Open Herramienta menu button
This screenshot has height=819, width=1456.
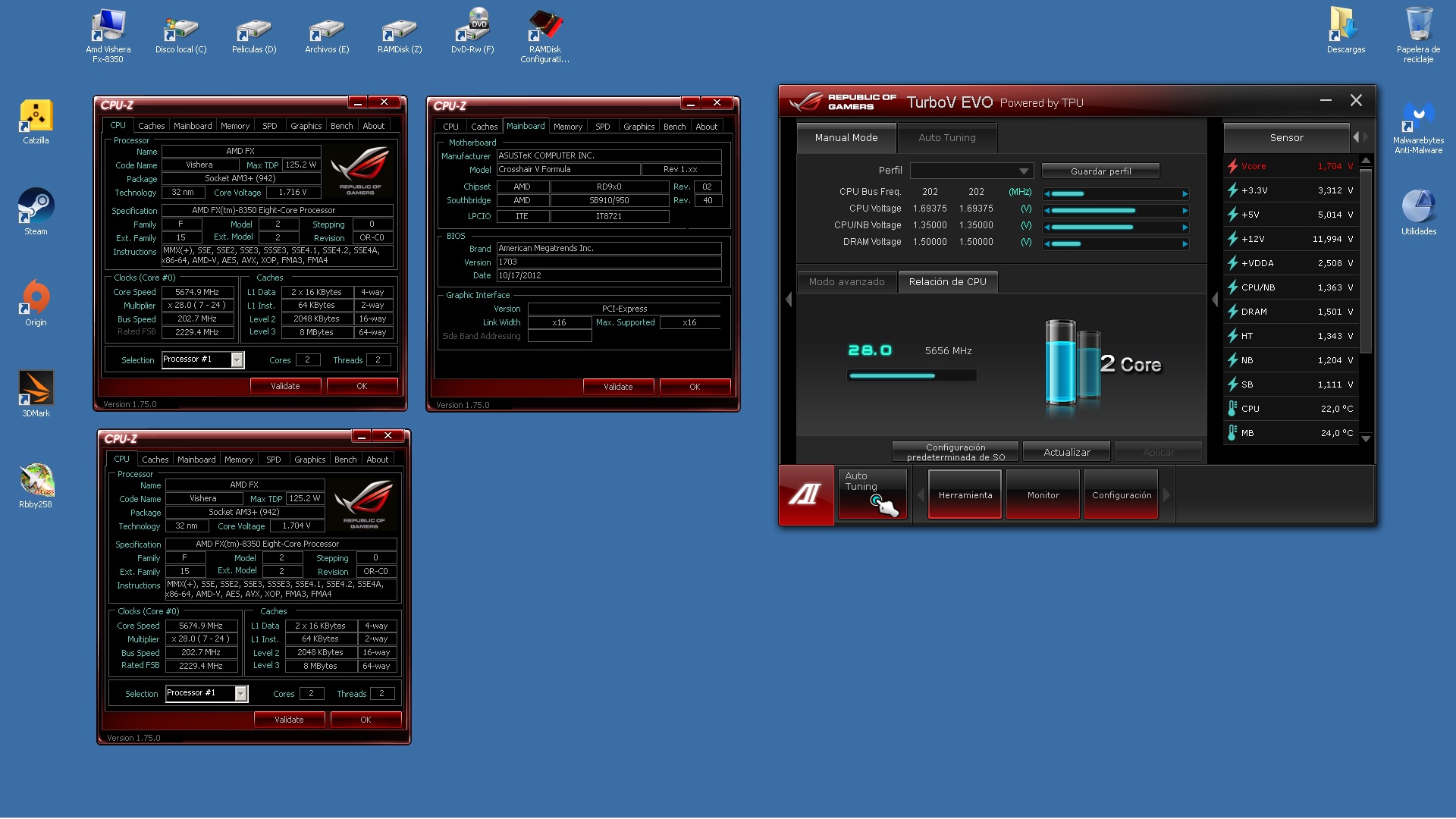(965, 494)
